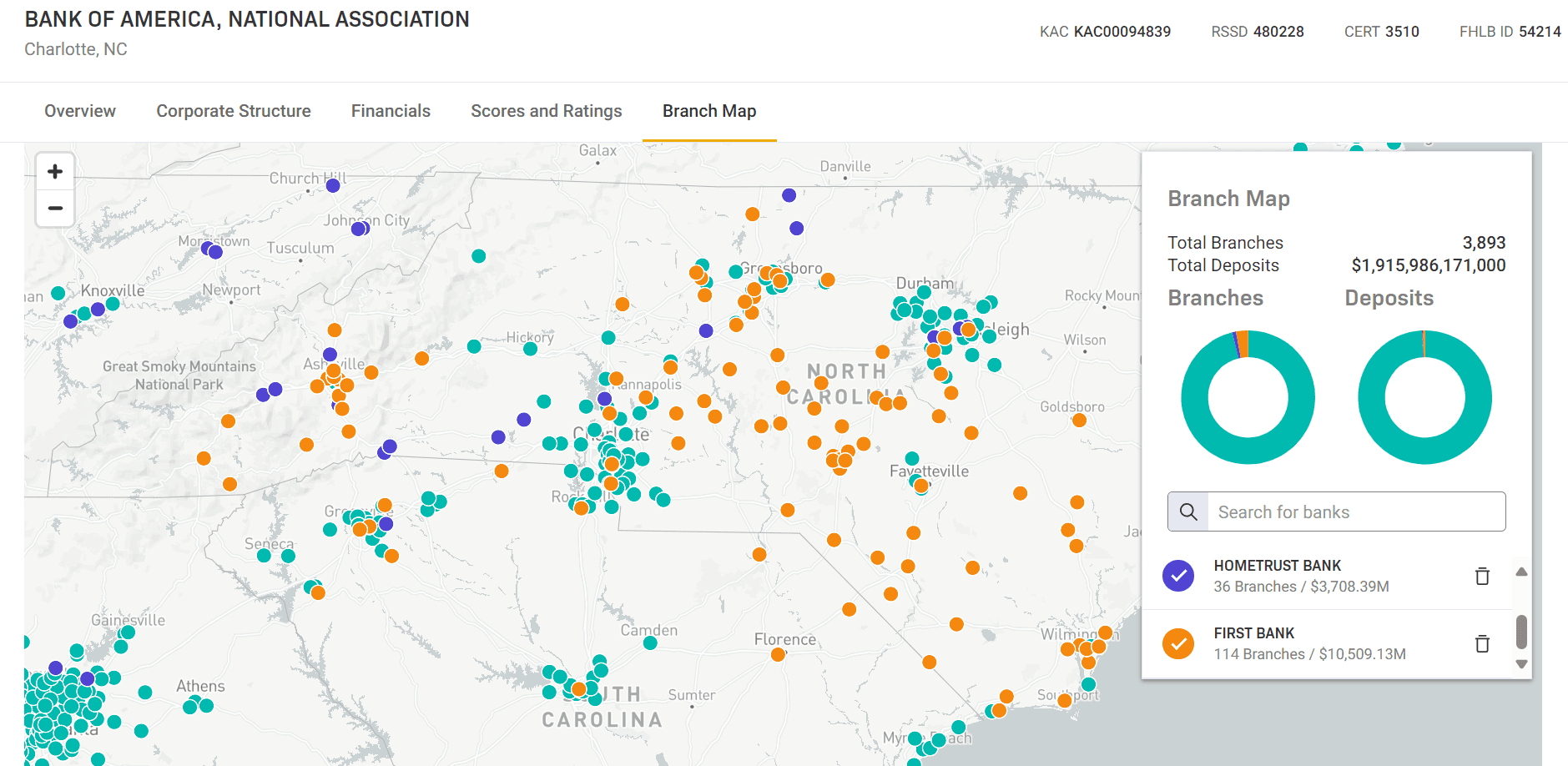This screenshot has height=766, width=1568.
Task: Click the orange branch marker at Goldsboro
Action: pos(1079,420)
